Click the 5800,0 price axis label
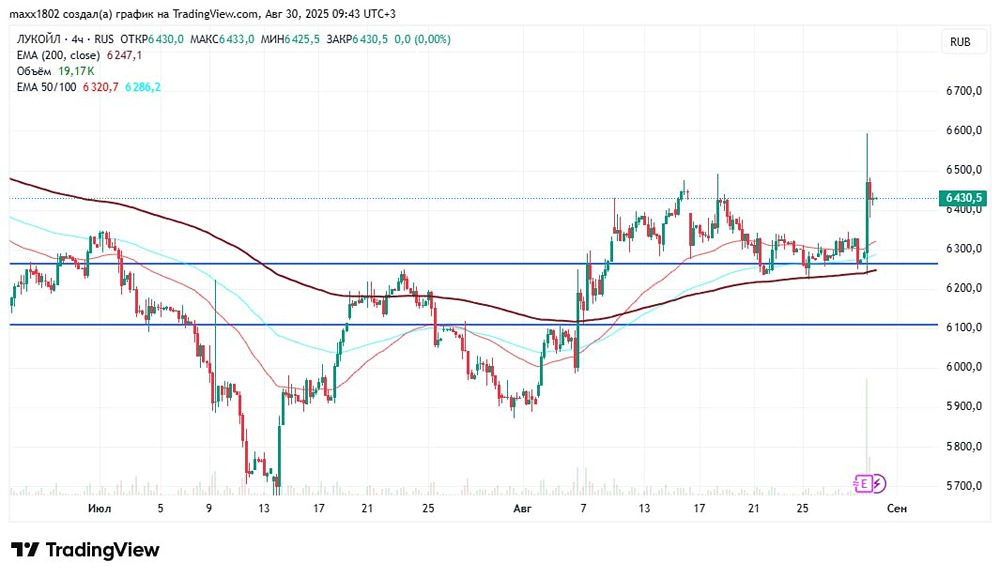 (x=964, y=447)
